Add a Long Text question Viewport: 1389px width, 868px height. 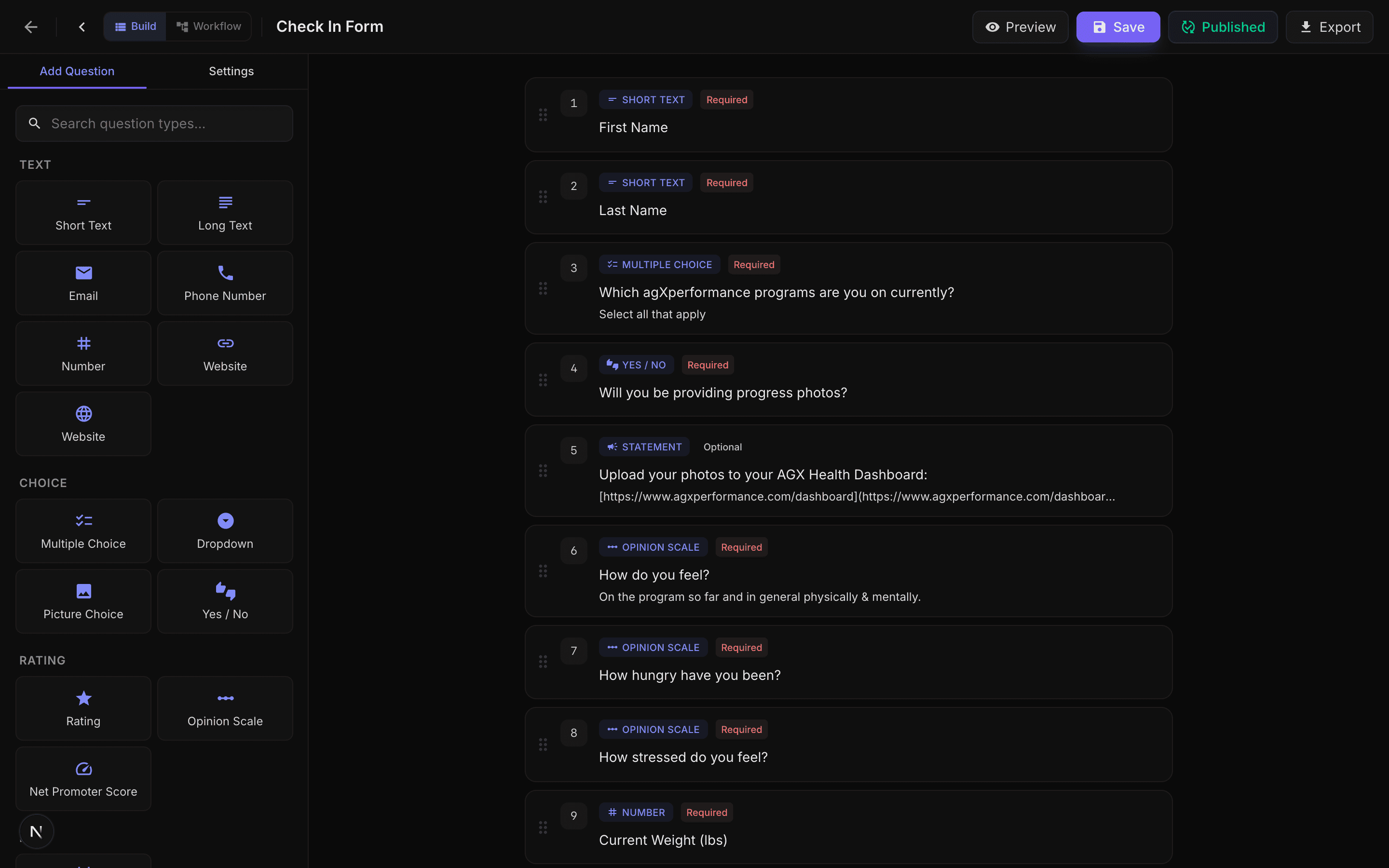(x=225, y=212)
